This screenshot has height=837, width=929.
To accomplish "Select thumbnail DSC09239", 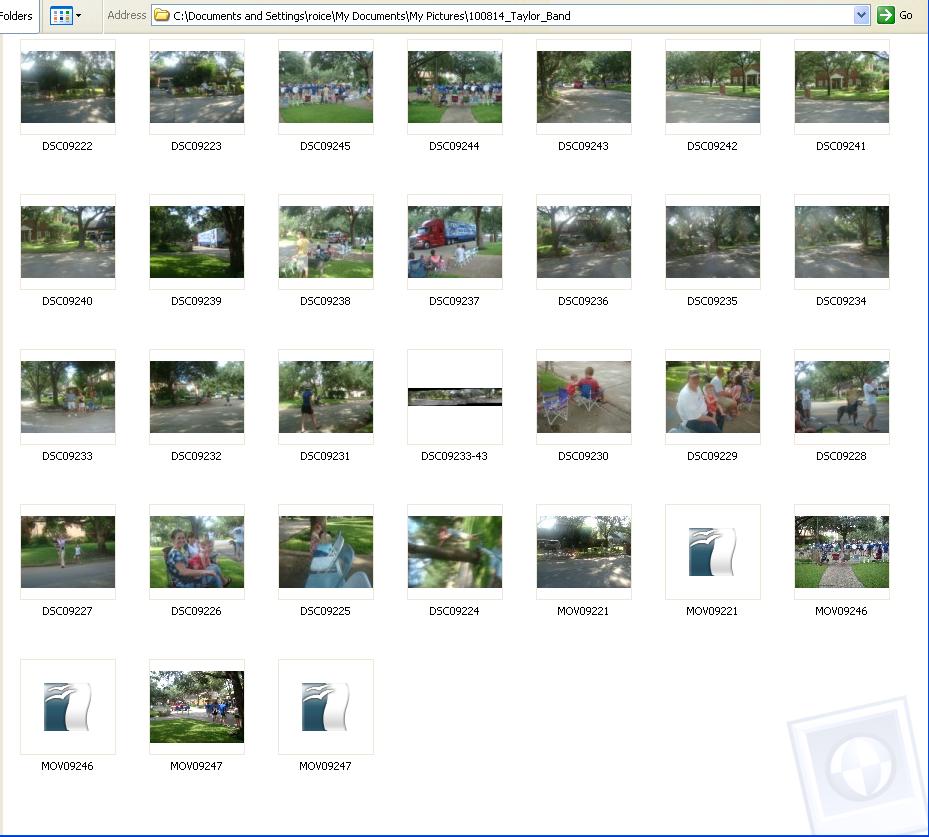I will (x=197, y=242).
